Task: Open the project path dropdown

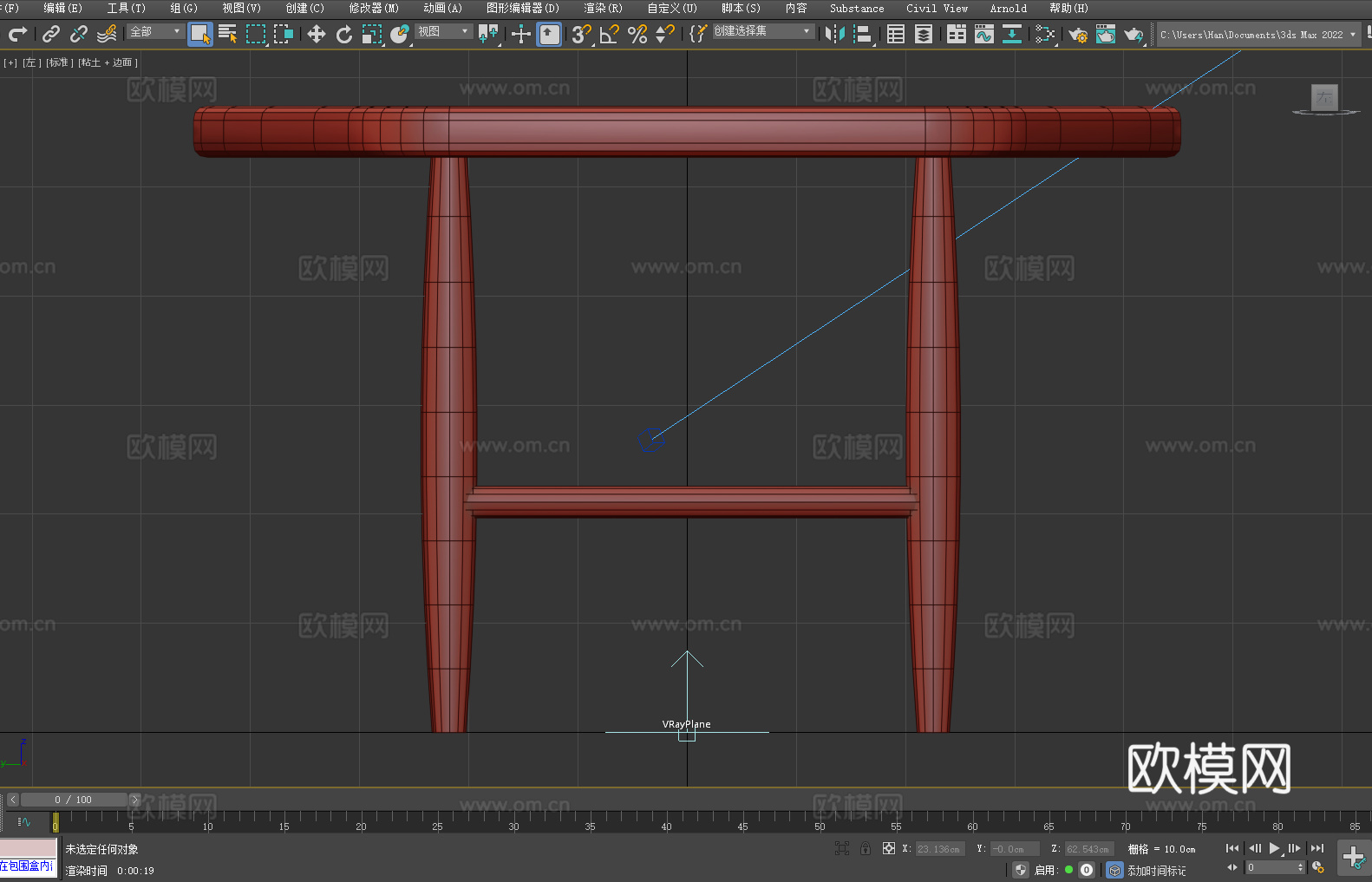Action: (x=1258, y=35)
